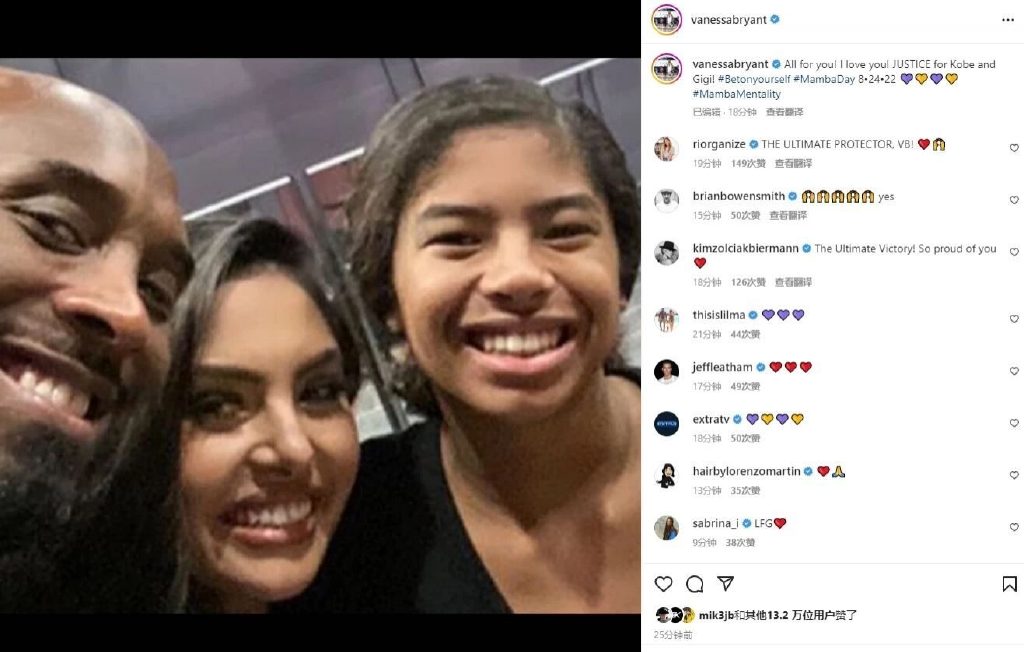Screen dimensions: 1024x652
Task: View translation of riorganize's comment
Action: [793, 163]
